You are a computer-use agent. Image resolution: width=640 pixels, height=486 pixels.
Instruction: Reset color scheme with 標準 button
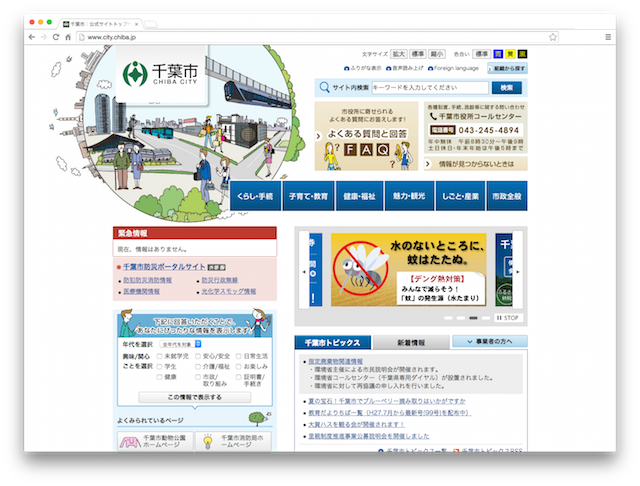pos(482,54)
